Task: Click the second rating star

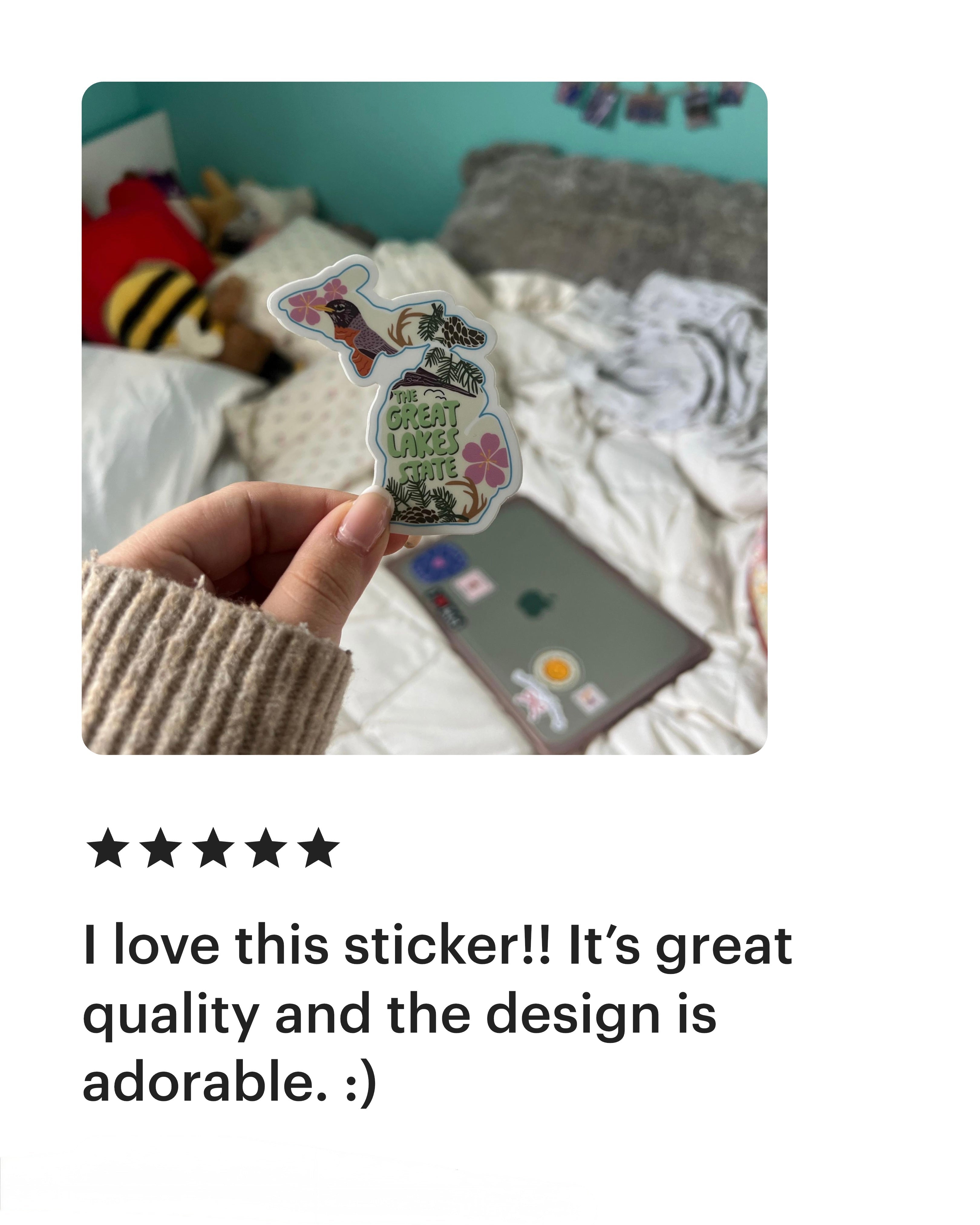Action: [x=161, y=848]
